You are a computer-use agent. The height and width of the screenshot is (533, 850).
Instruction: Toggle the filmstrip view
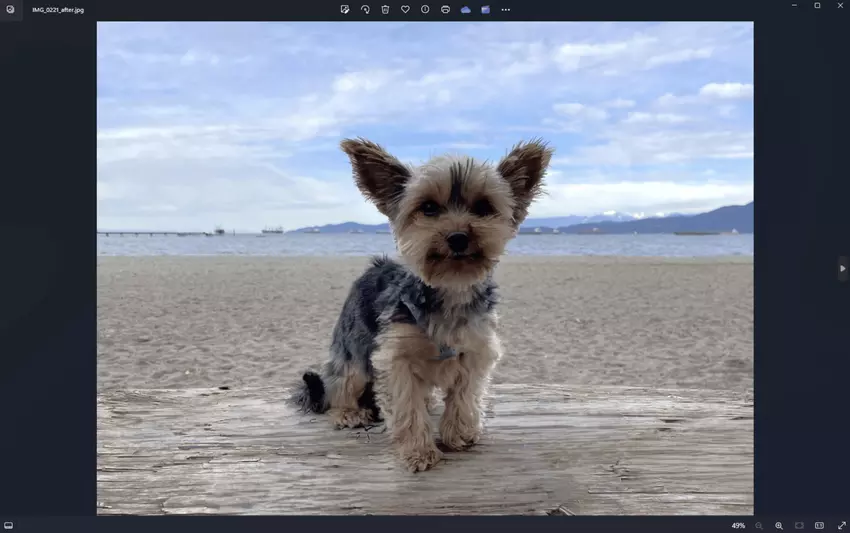(x=9, y=525)
